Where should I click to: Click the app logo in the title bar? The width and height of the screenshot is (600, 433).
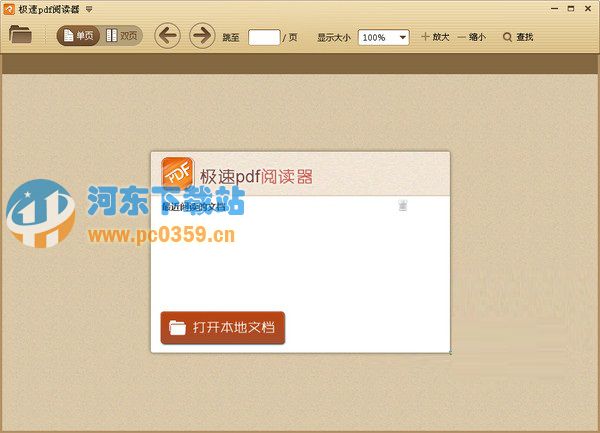8,9
